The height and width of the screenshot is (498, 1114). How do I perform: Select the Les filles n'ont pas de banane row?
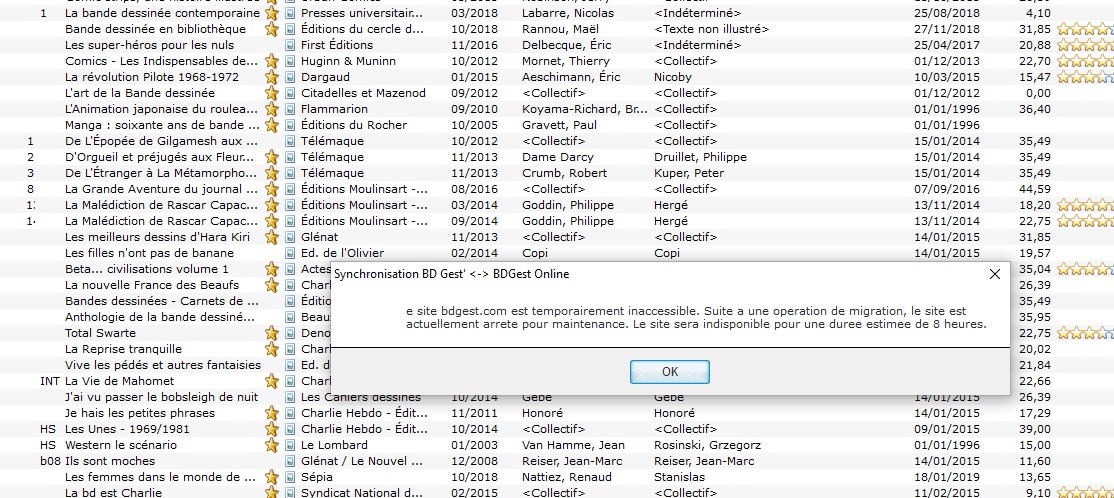(x=149, y=253)
